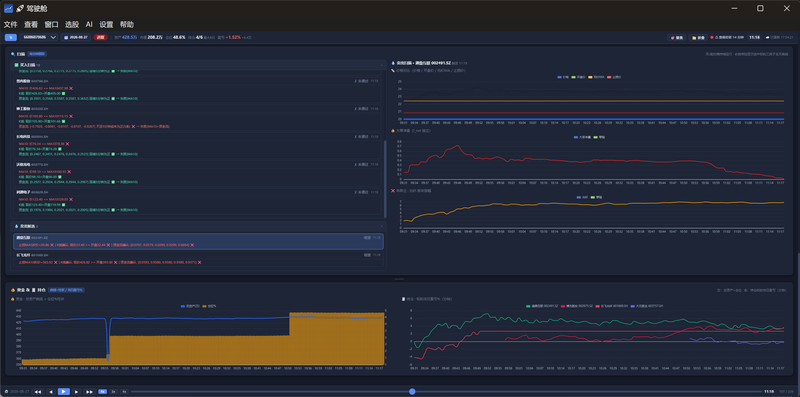
Task: Select the 2x playback speed option
Action: 113,391
